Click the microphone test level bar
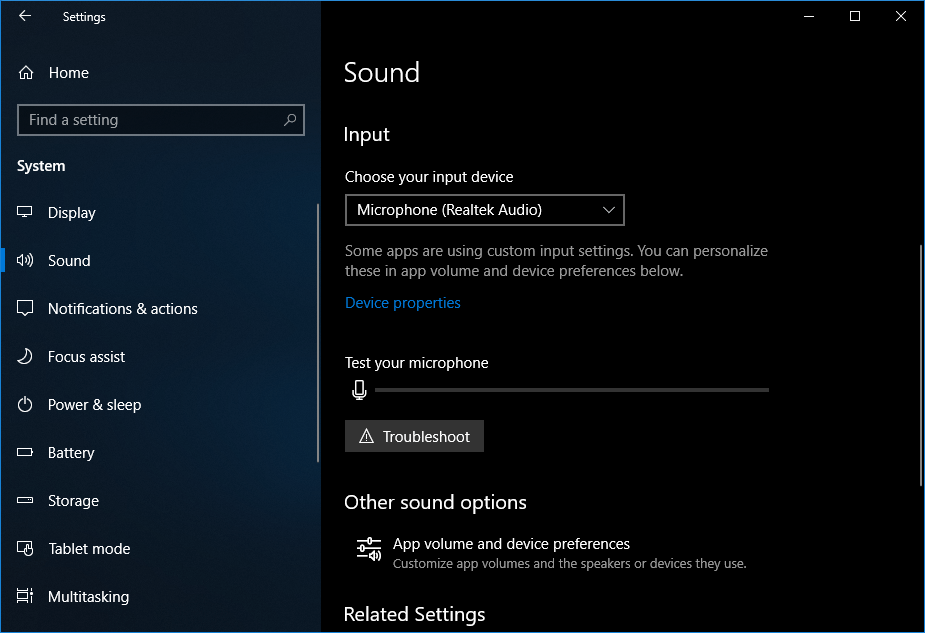 click(571, 390)
